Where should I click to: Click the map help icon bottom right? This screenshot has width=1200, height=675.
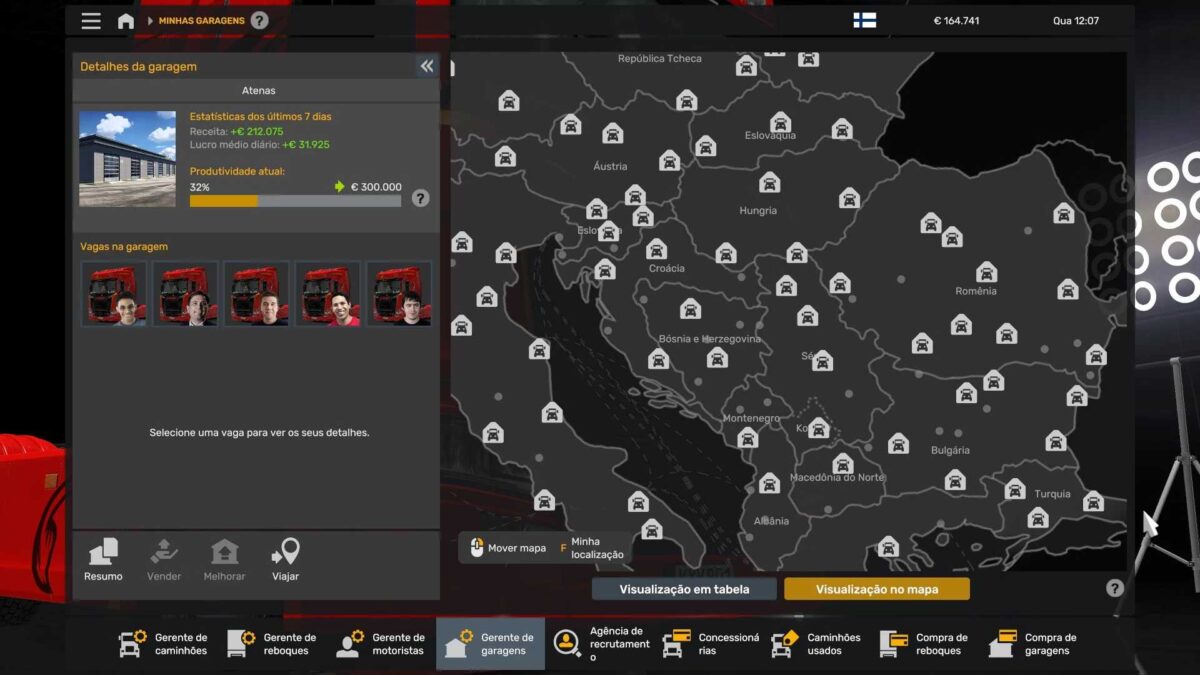1115,588
